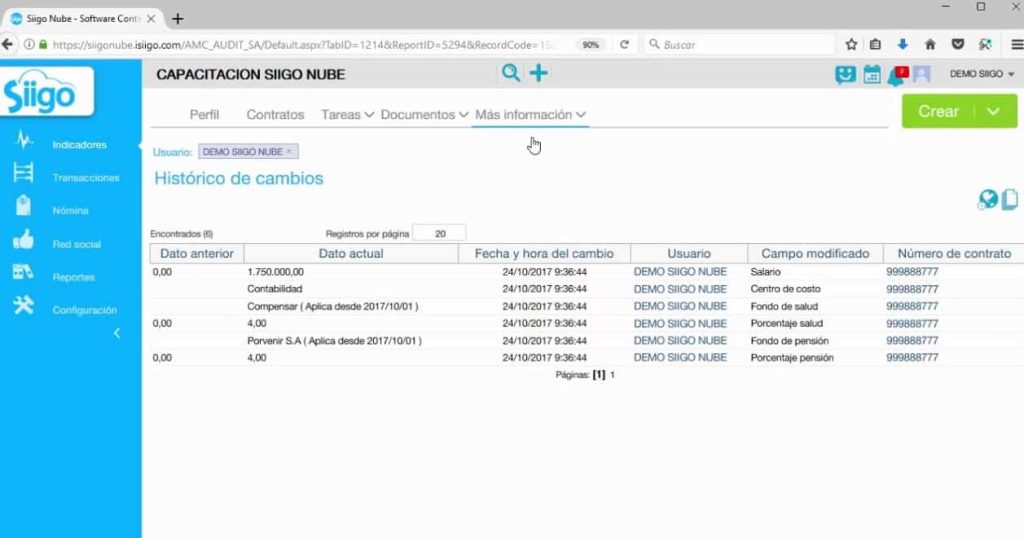Expand the Tareas dropdown menu
1024x538 pixels.
click(347, 114)
